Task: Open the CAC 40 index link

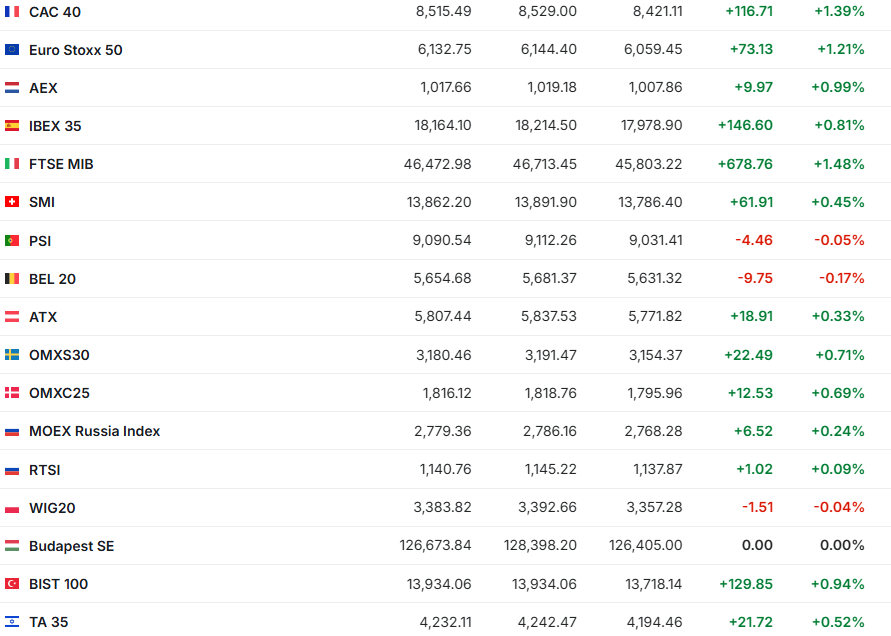Action: tap(55, 12)
